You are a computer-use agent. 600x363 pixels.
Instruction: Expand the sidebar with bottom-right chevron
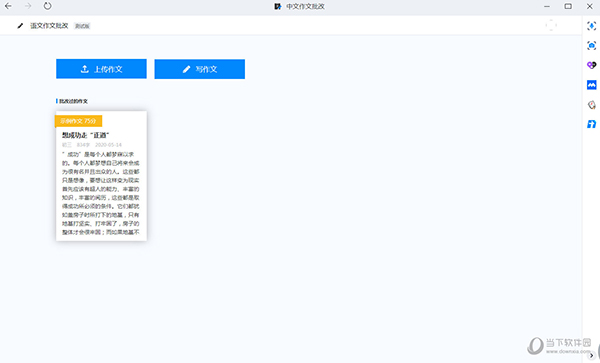tap(592, 355)
